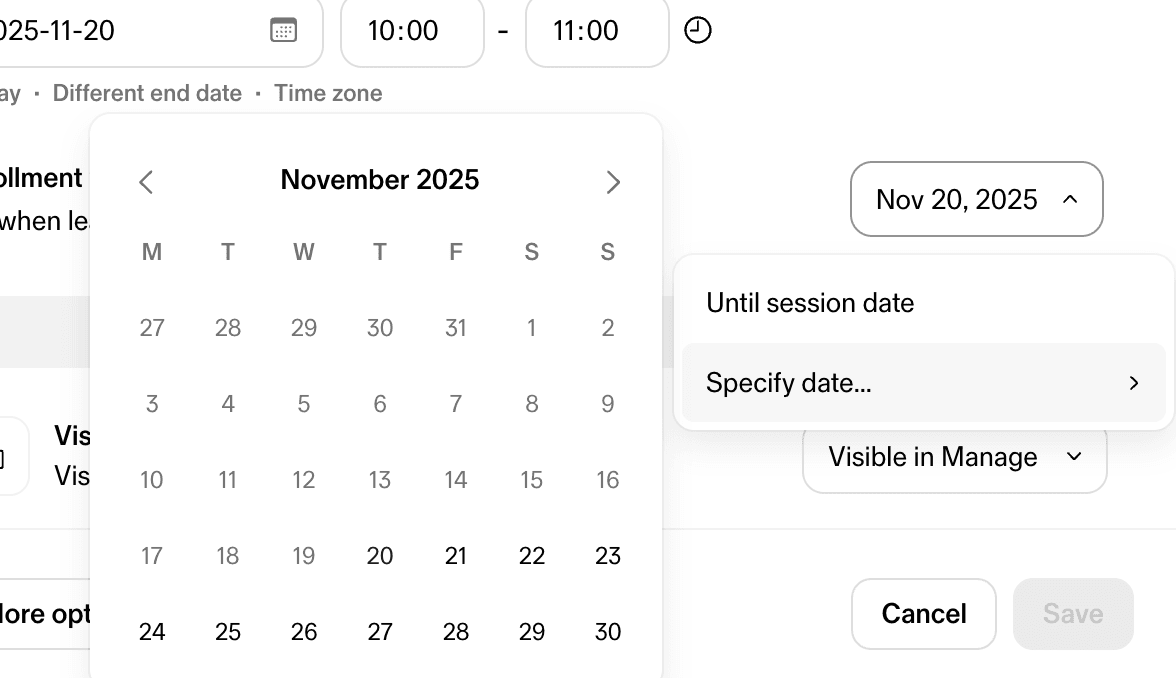The width and height of the screenshot is (1176, 678).
Task: Edit the 10:00 start time field
Action: [x=412, y=31]
